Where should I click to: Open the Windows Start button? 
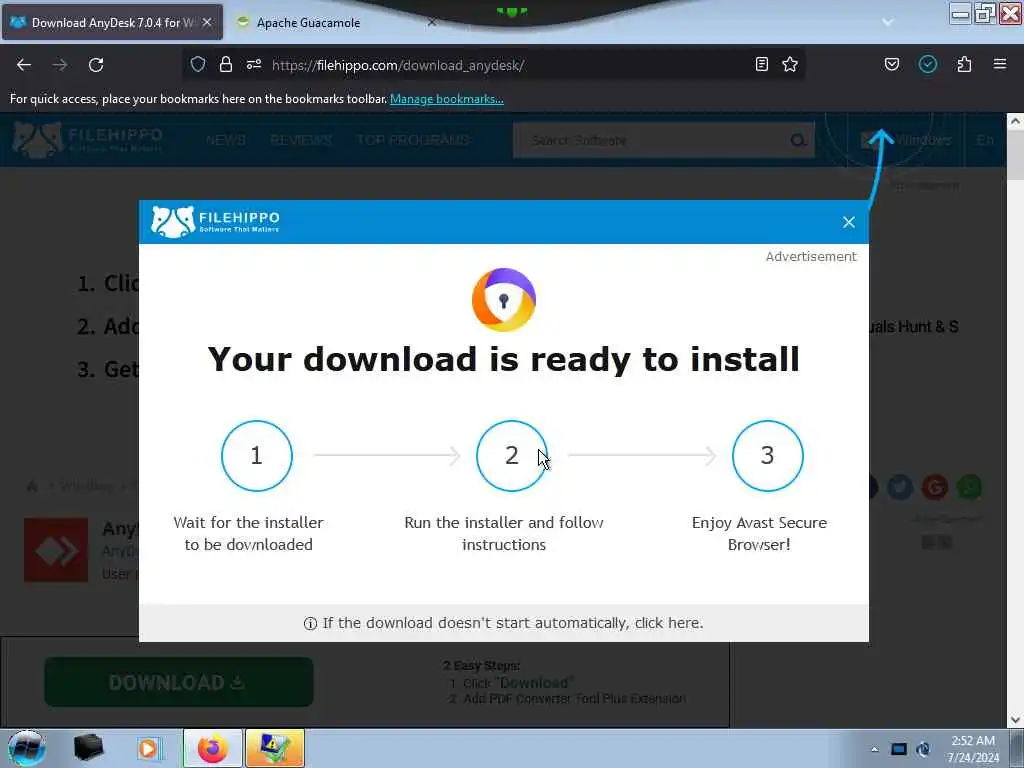tap(26, 748)
